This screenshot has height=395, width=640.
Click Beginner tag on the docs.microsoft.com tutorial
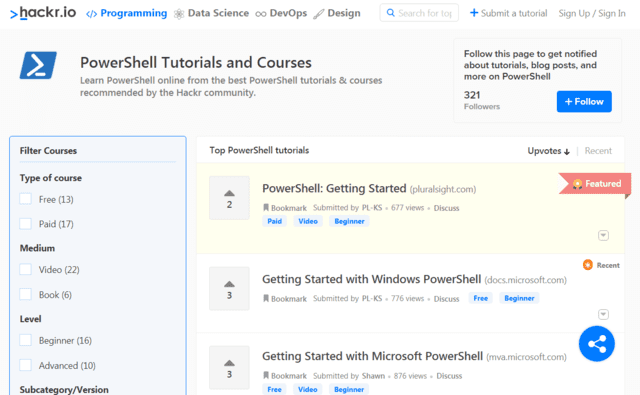coord(519,298)
